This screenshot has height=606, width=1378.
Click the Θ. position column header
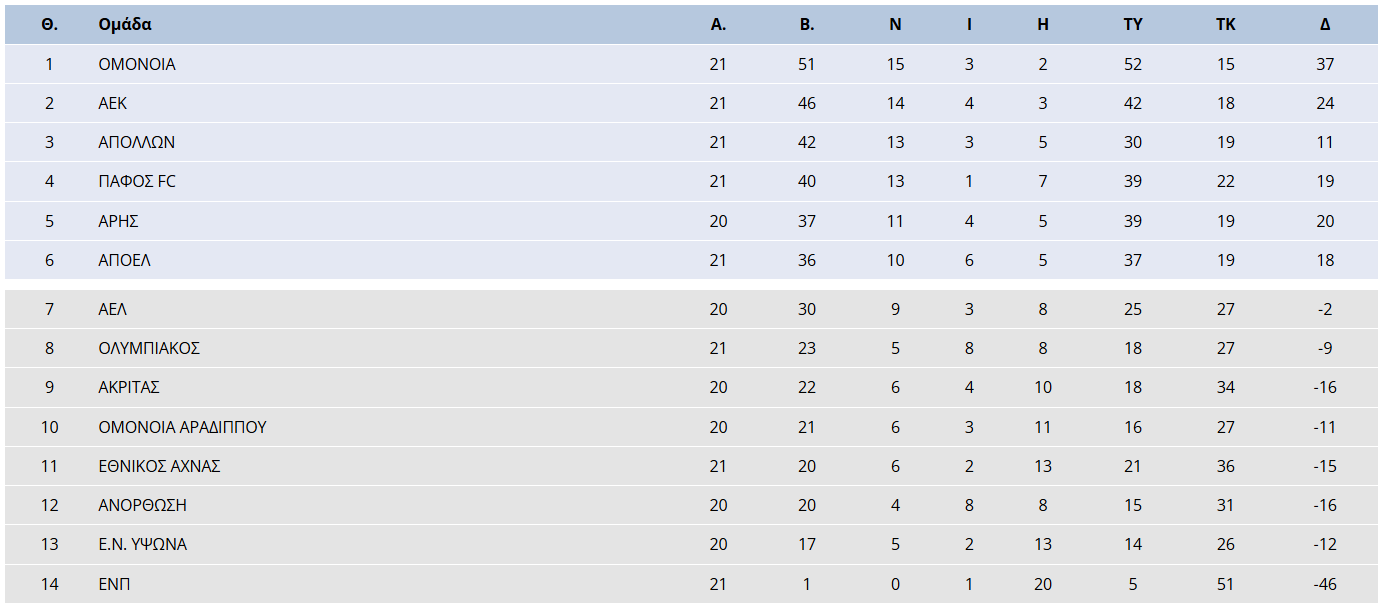(x=49, y=25)
